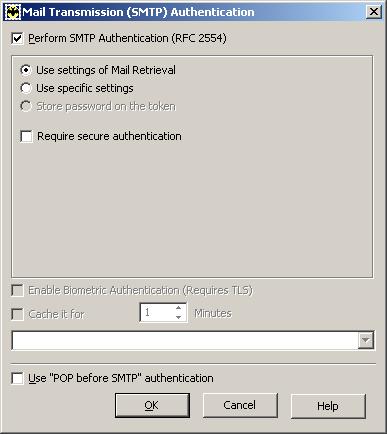Click inside the empty combo box field
This screenshot has width=387, height=434.
(x=185, y=340)
